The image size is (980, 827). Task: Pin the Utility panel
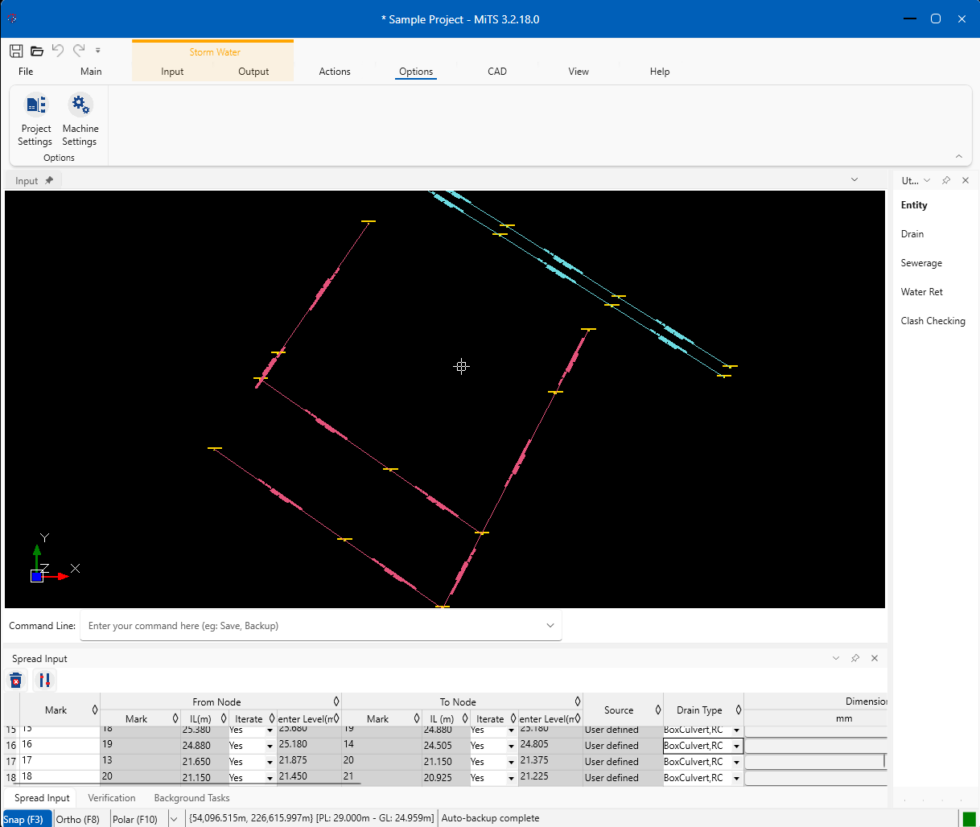(946, 180)
